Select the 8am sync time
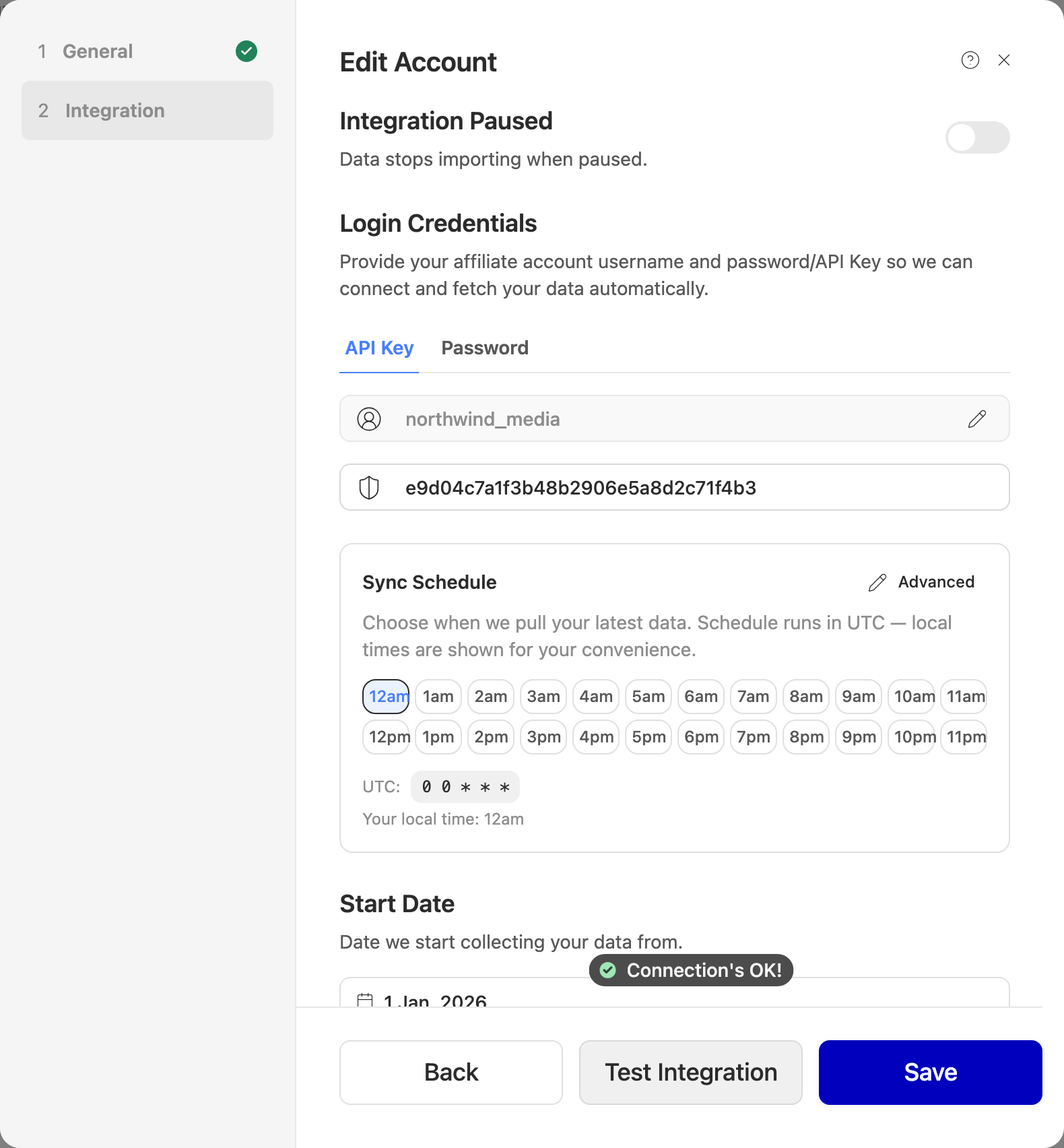1064x1148 pixels. pos(806,697)
